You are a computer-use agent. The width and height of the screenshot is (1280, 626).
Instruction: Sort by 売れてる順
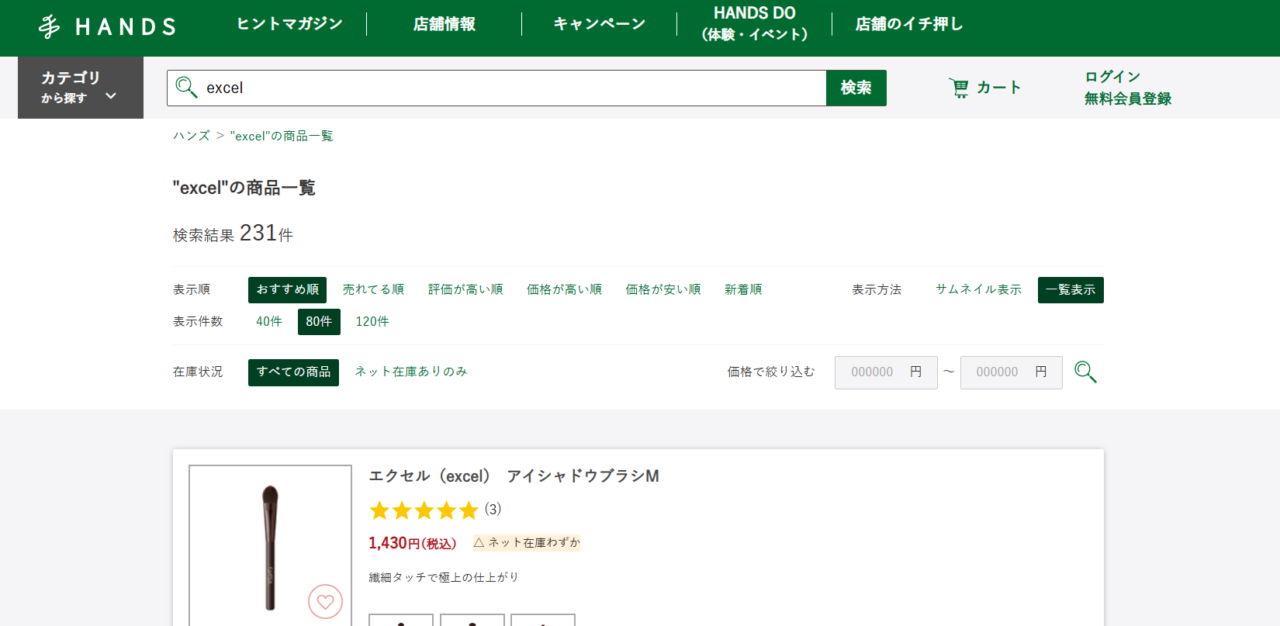coord(373,290)
